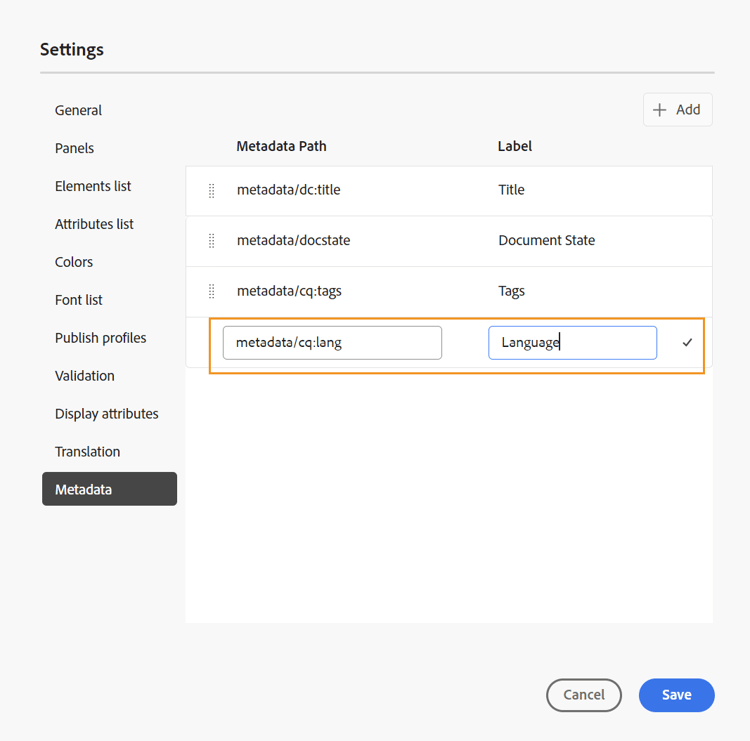Click the drag handle for metadata/dc:title row
The width and height of the screenshot is (750, 741).
pos(211,191)
